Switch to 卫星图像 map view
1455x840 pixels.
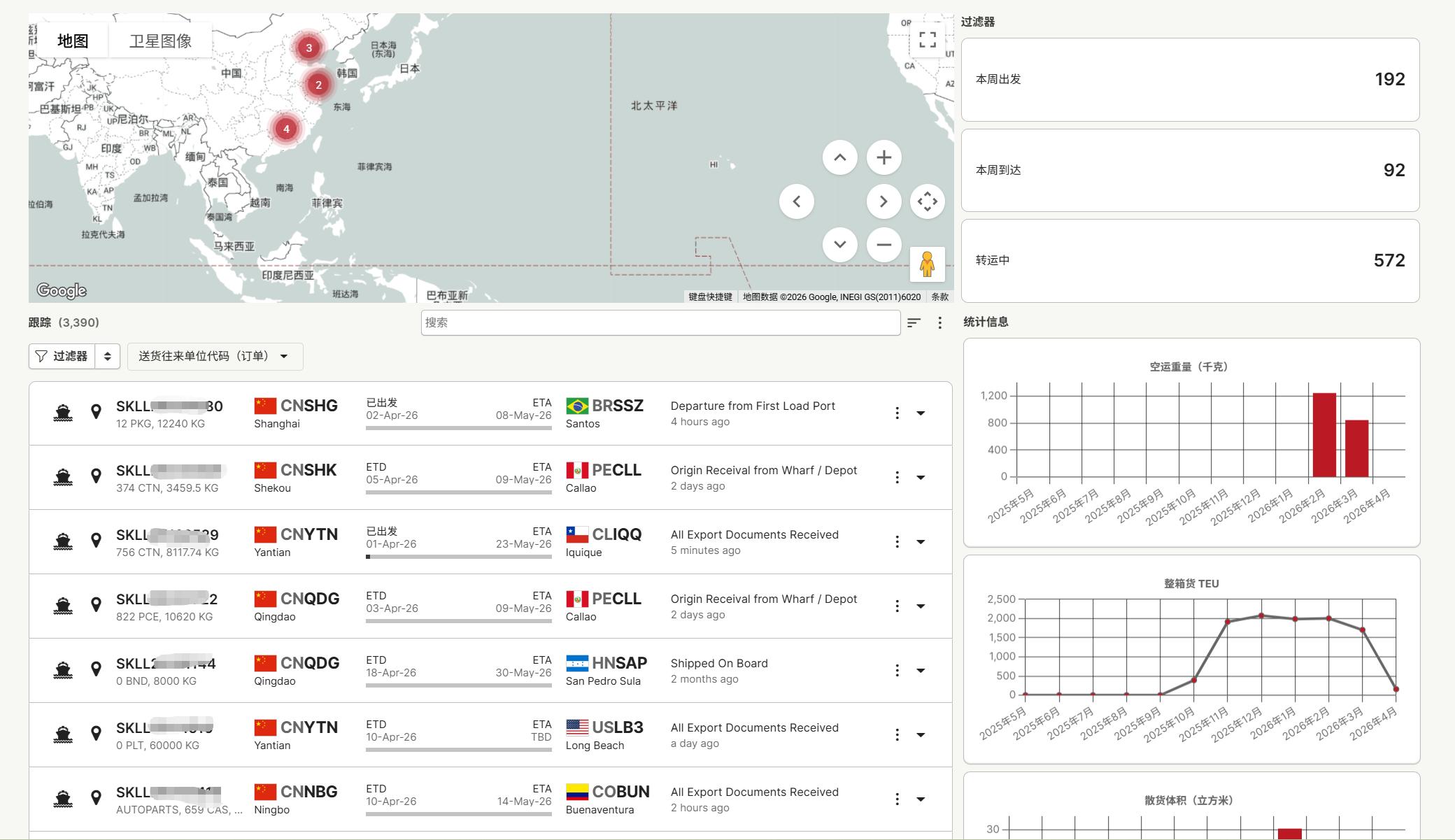[x=160, y=41]
